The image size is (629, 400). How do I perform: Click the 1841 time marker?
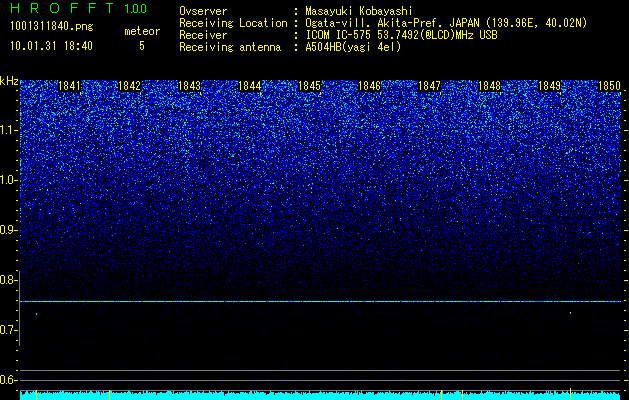[69, 86]
